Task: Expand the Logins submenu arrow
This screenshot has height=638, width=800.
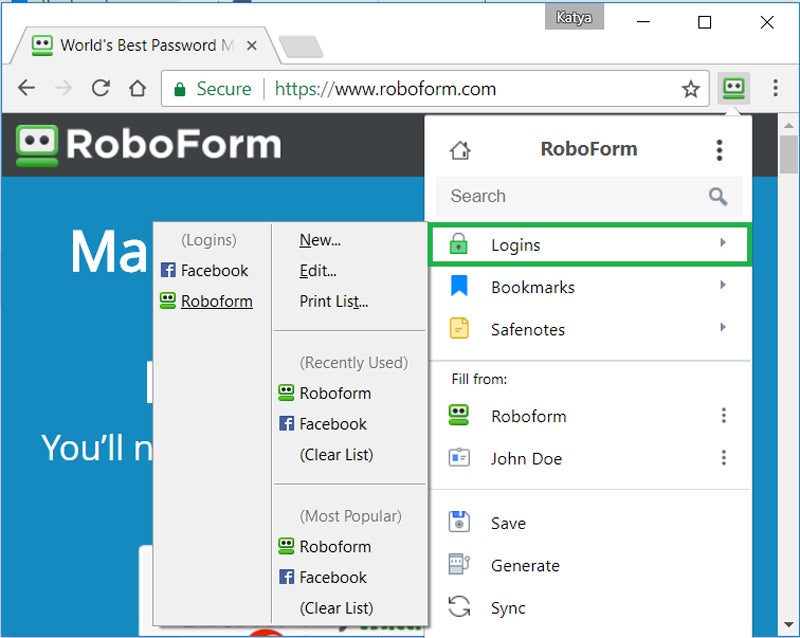Action: point(723,244)
